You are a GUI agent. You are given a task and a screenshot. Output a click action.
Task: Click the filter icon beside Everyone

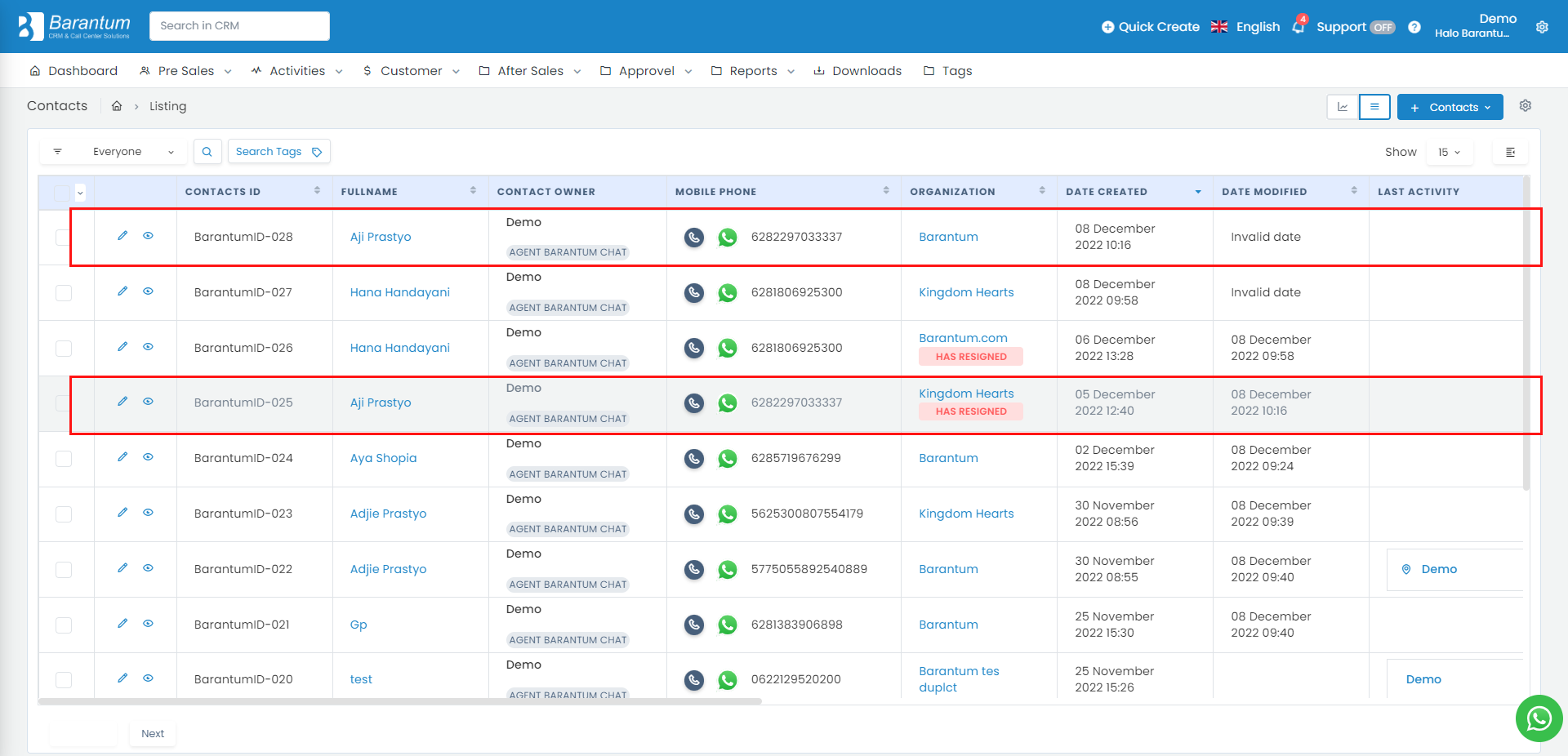58,152
